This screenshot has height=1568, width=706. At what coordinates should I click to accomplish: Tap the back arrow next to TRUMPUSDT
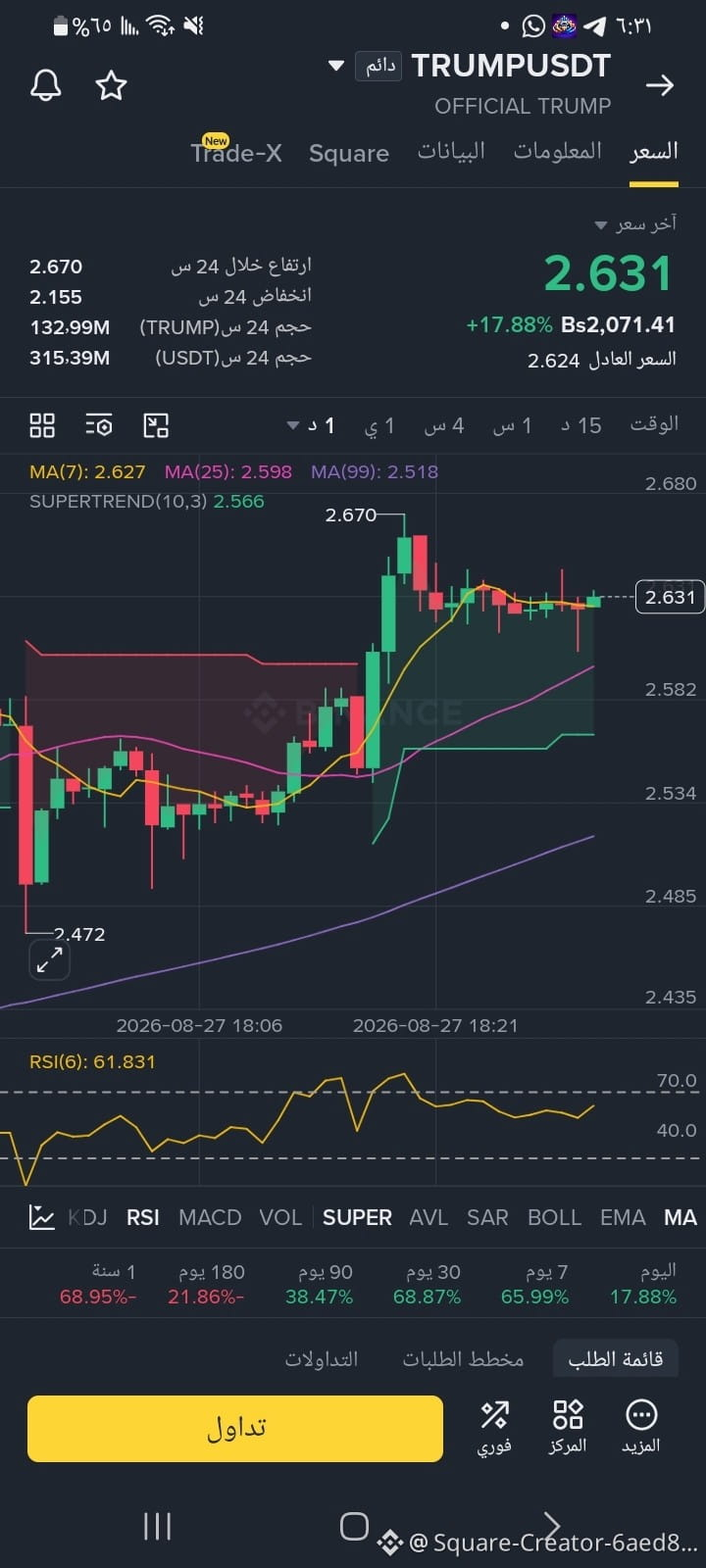(660, 85)
